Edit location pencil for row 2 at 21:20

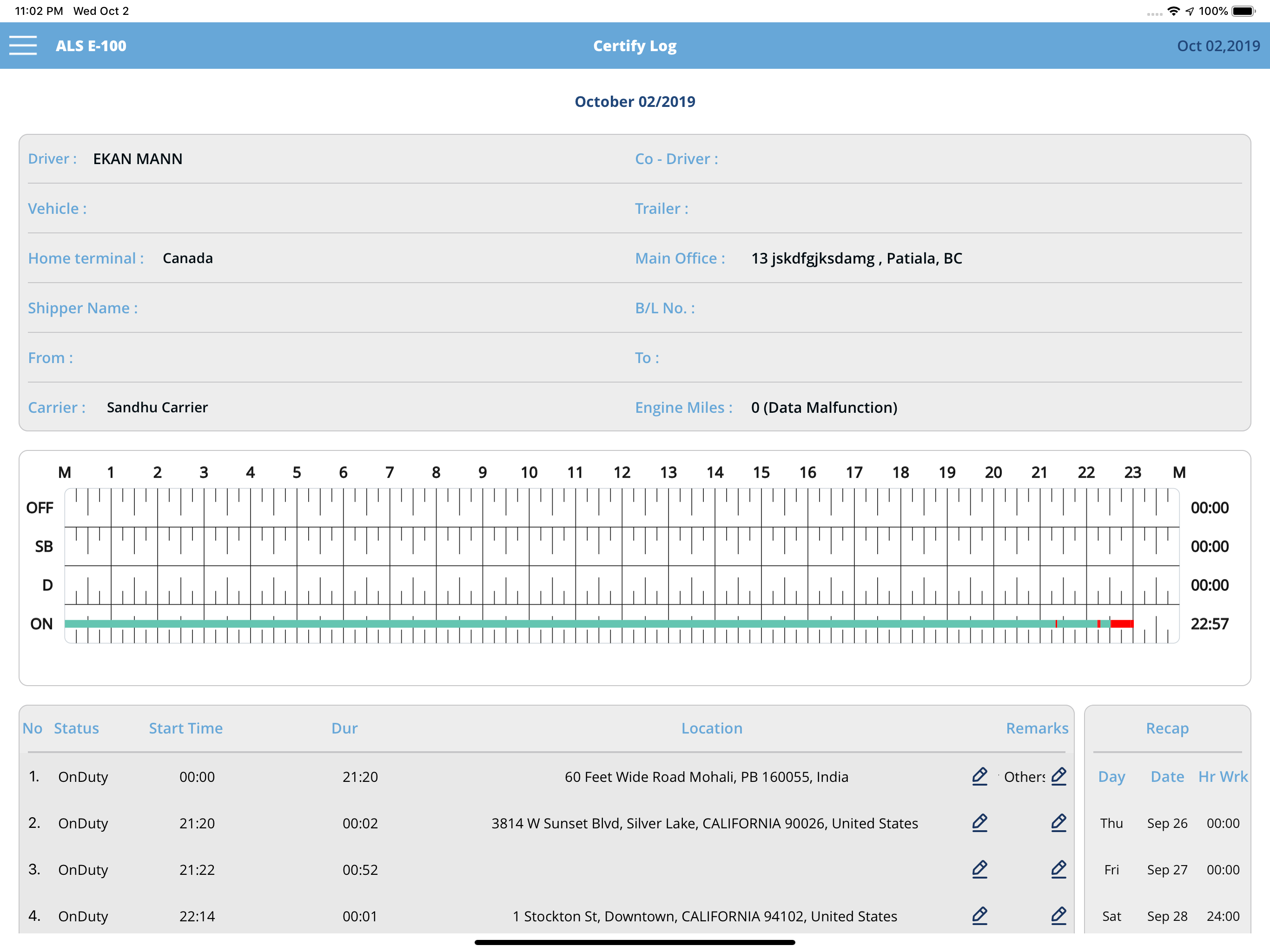point(979,823)
